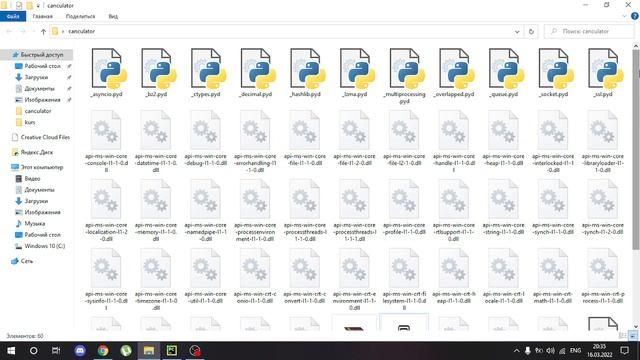Screen dimensions: 640x360
Task: Select the _hashlib.pyd file icon
Action: [308, 69]
